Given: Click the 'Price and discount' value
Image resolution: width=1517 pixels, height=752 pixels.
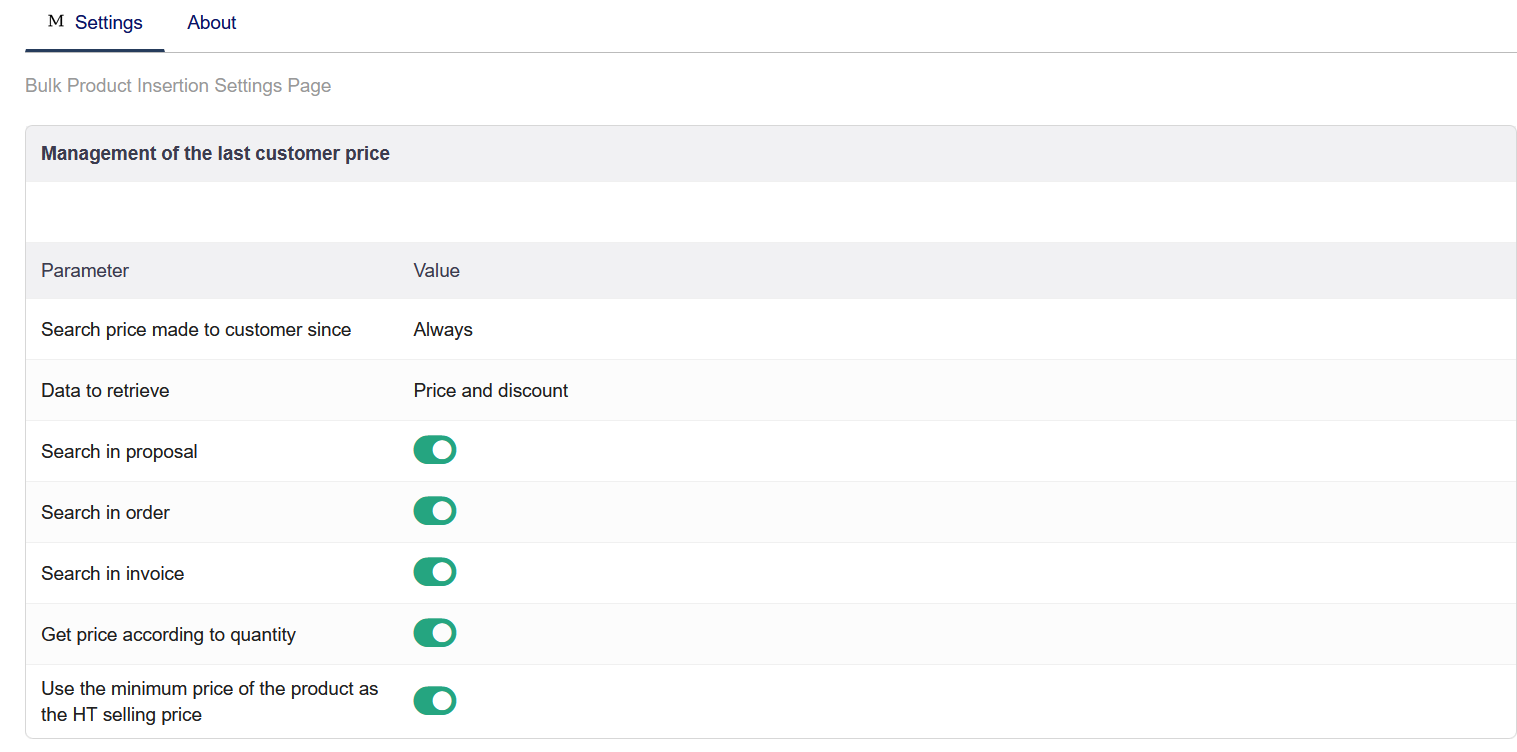Looking at the screenshot, I should pos(490,391).
